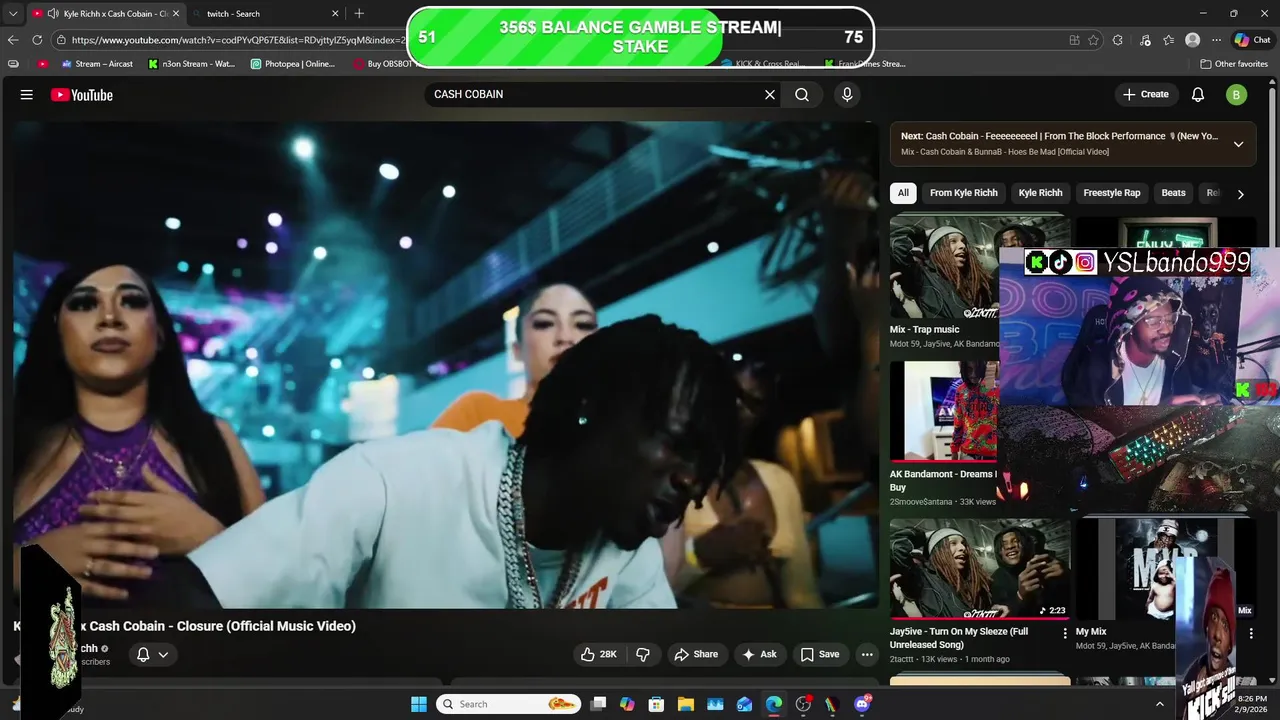Select the Freestyle Rap chip
The image size is (1280, 720).
(1112, 193)
